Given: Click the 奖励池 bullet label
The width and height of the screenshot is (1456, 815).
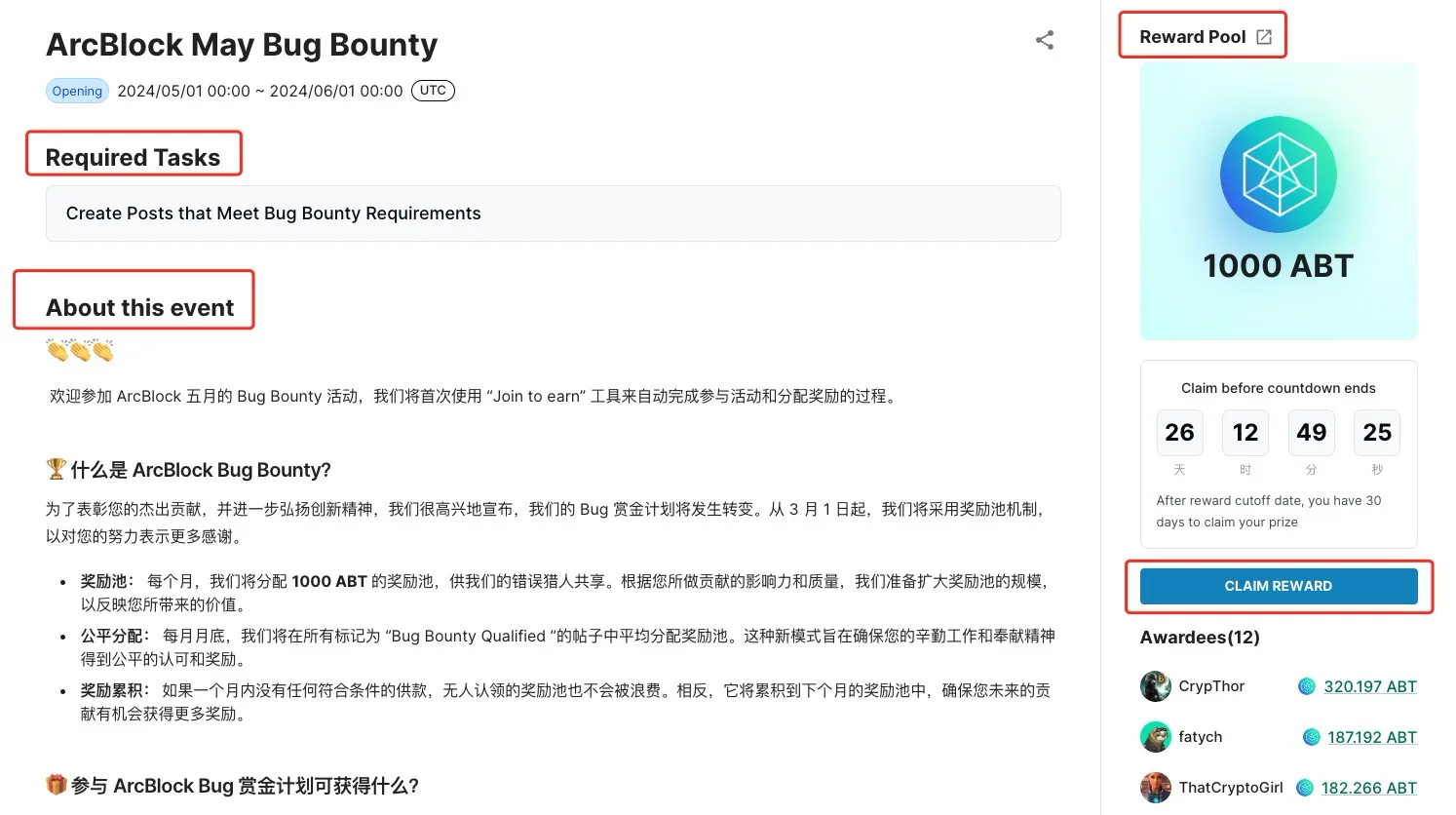Looking at the screenshot, I should point(109,581).
